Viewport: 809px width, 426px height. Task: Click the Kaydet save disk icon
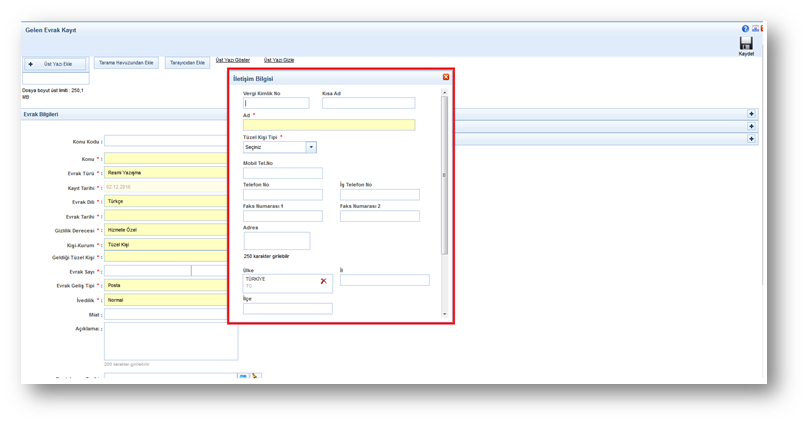[745, 44]
